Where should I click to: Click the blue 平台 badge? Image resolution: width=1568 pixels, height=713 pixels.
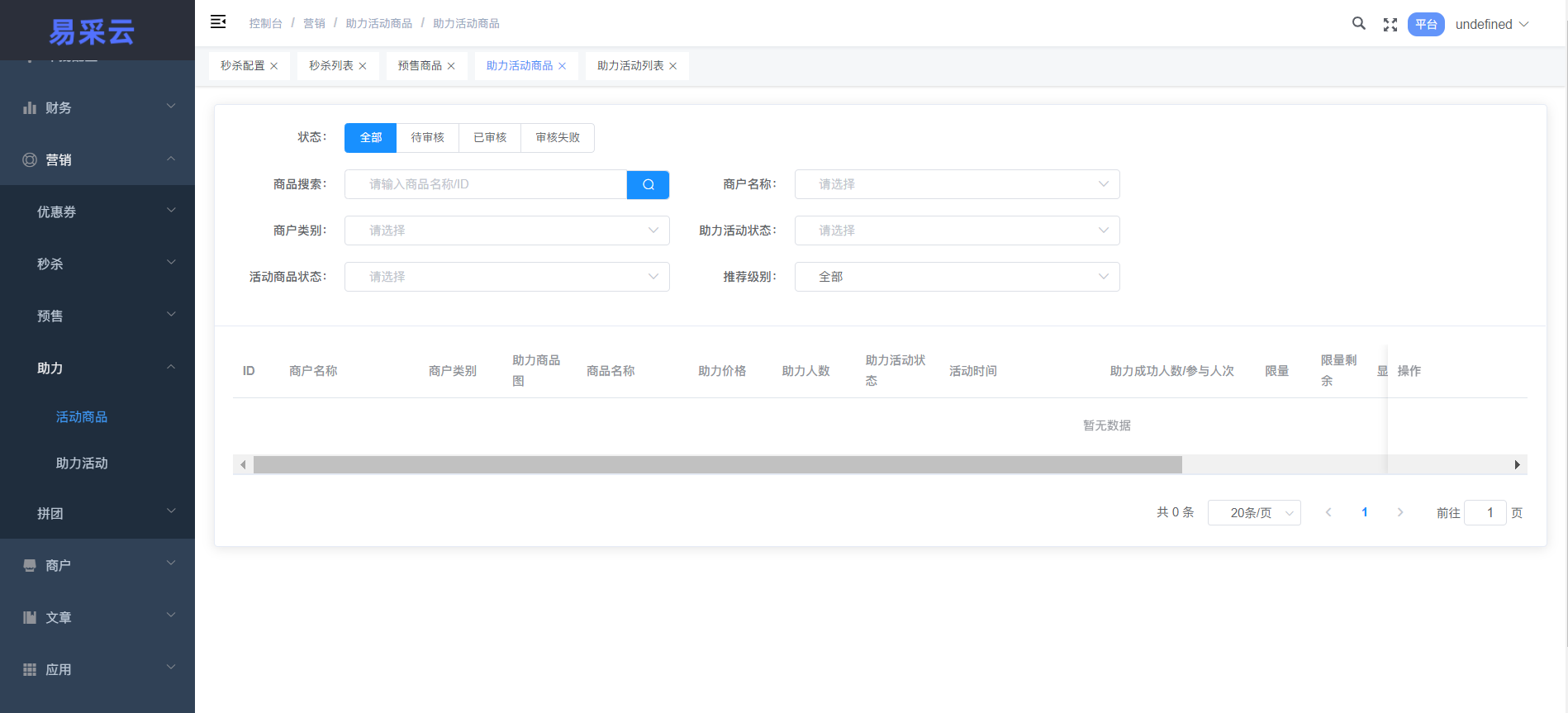(x=1426, y=25)
